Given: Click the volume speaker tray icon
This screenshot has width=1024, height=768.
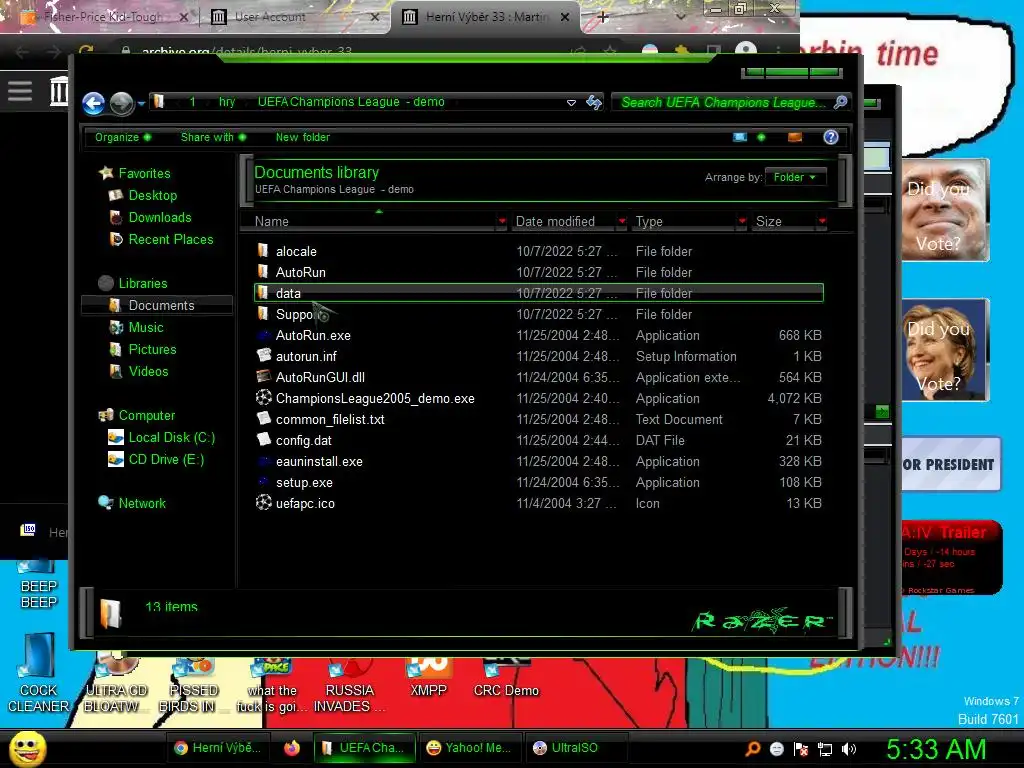Looking at the screenshot, I should [849, 749].
